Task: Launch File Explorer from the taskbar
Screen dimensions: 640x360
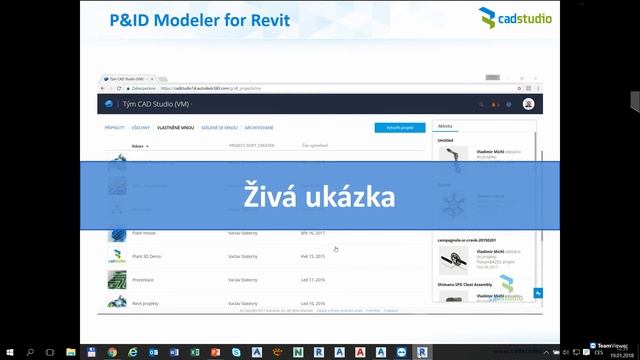Action: point(71,352)
